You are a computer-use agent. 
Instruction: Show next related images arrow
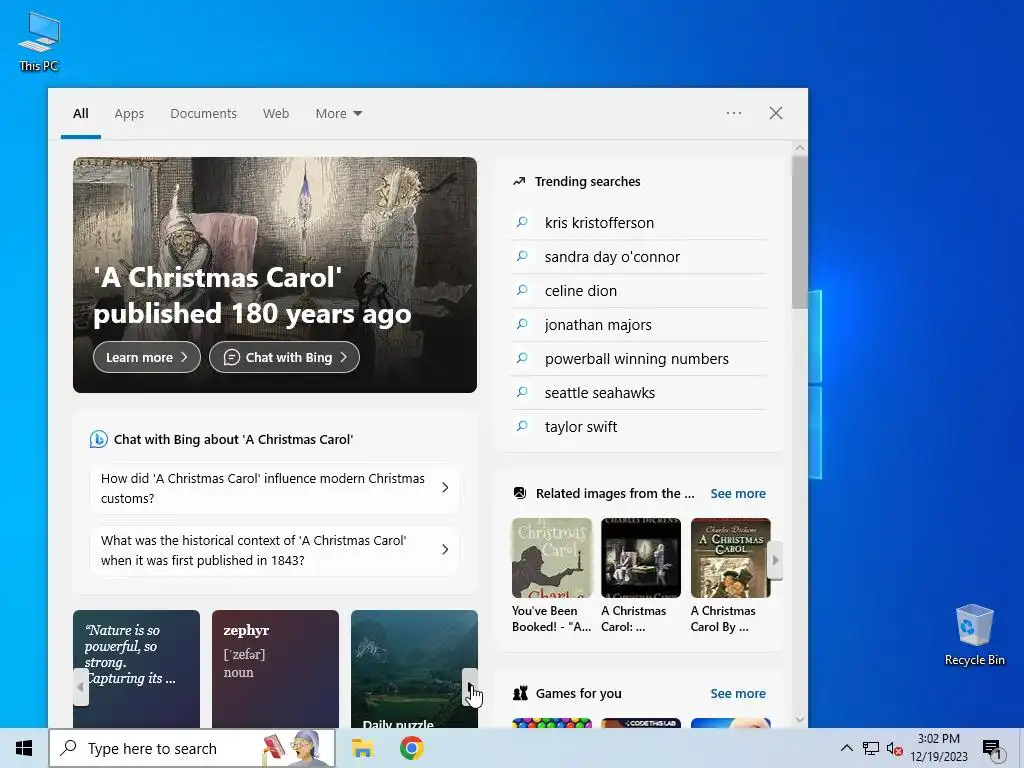[775, 560]
